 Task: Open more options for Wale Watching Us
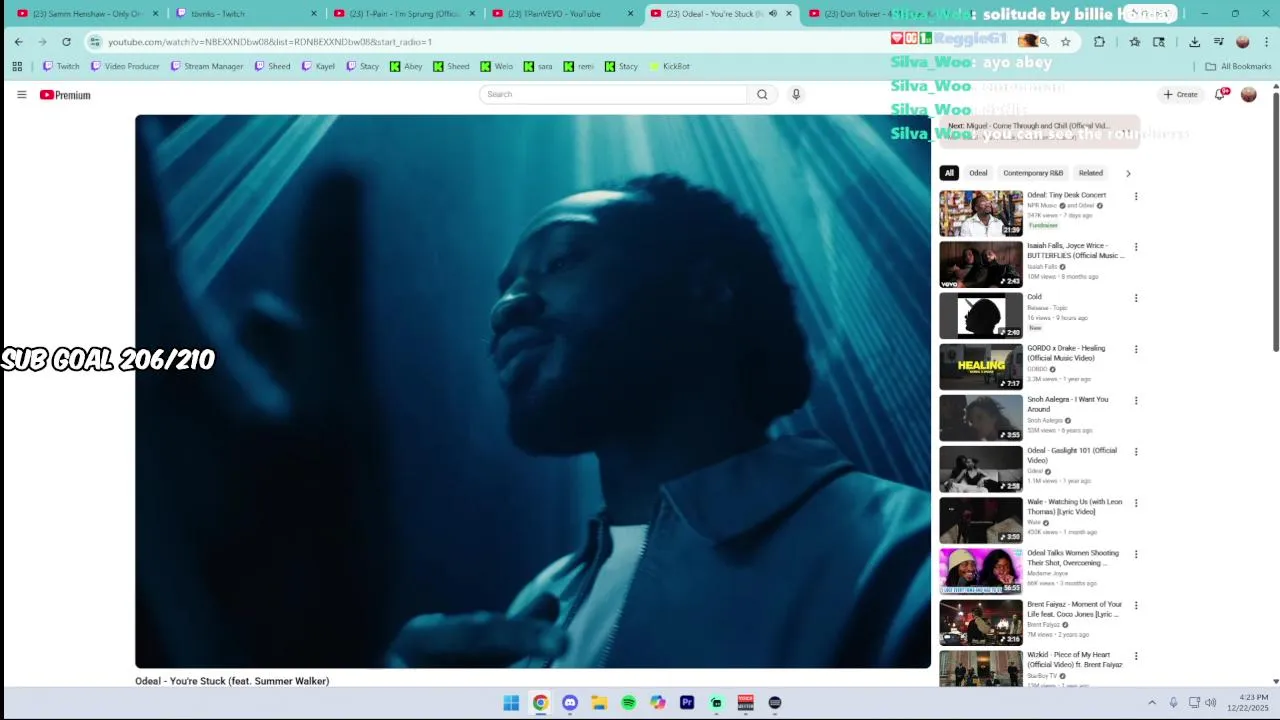(1135, 503)
